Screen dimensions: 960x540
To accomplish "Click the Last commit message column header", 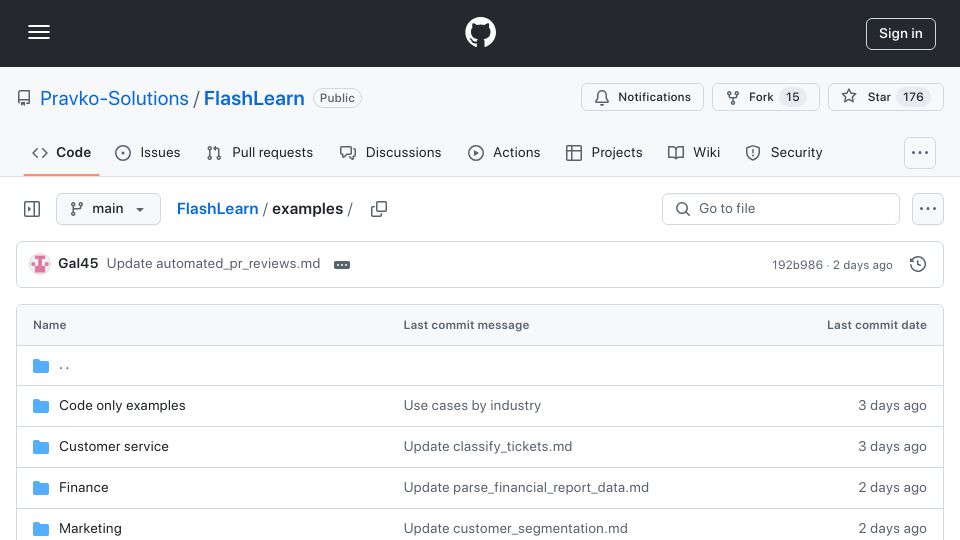I will coord(466,325).
